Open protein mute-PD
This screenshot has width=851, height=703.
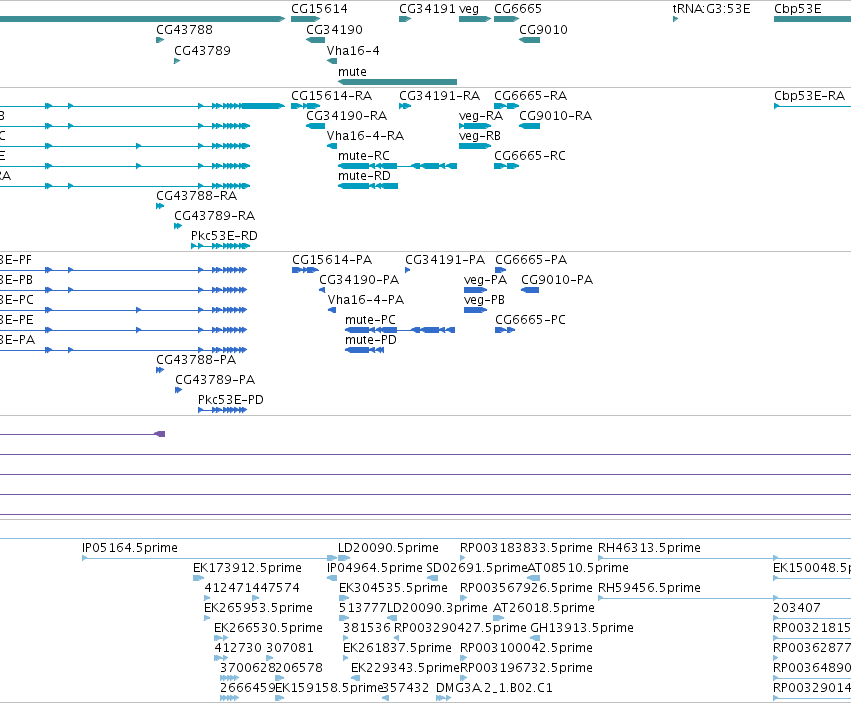pyautogui.click(x=371, y=340)
